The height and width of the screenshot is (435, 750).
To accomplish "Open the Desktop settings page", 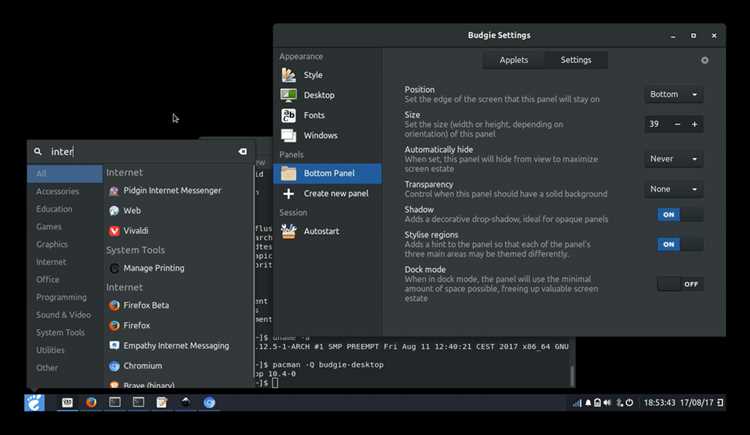I will (x=328, y=95).
